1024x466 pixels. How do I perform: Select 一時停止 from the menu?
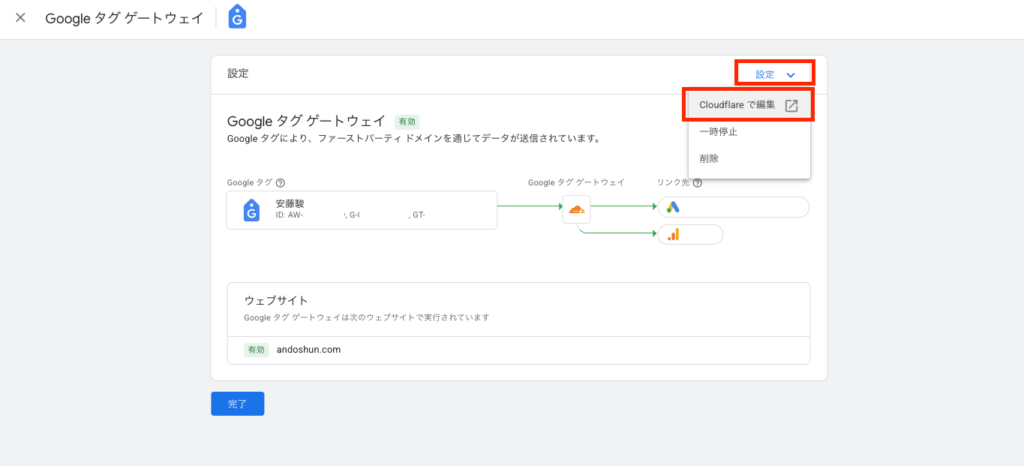coord(748,132)
